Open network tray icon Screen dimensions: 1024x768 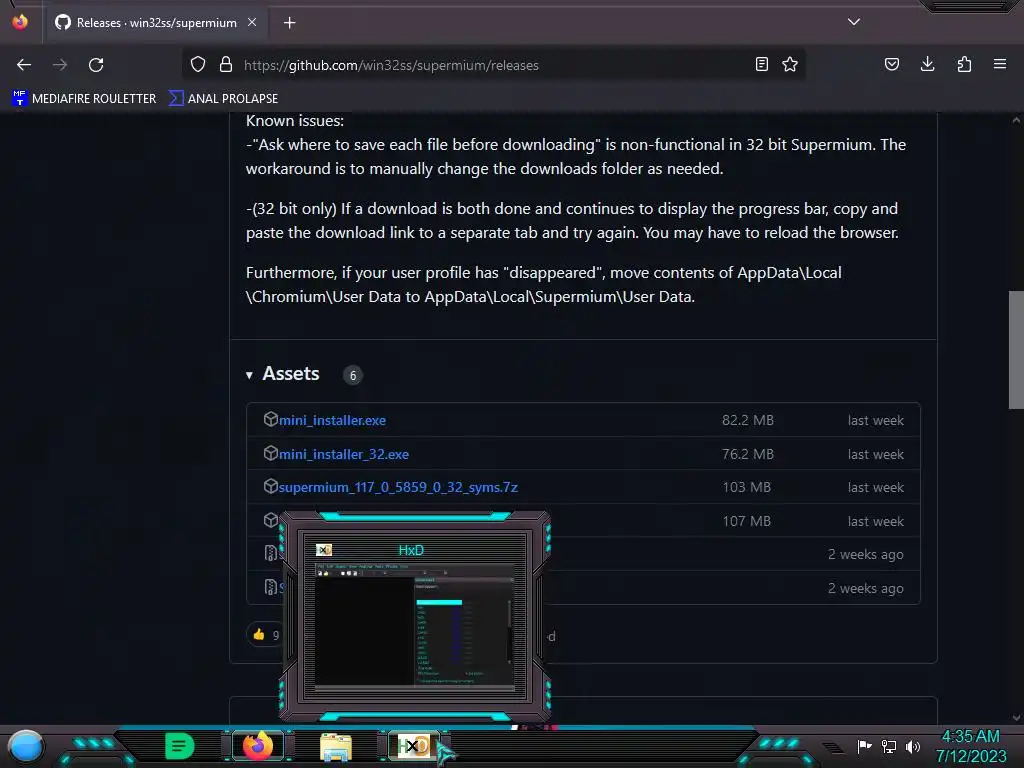coord(889,746)
